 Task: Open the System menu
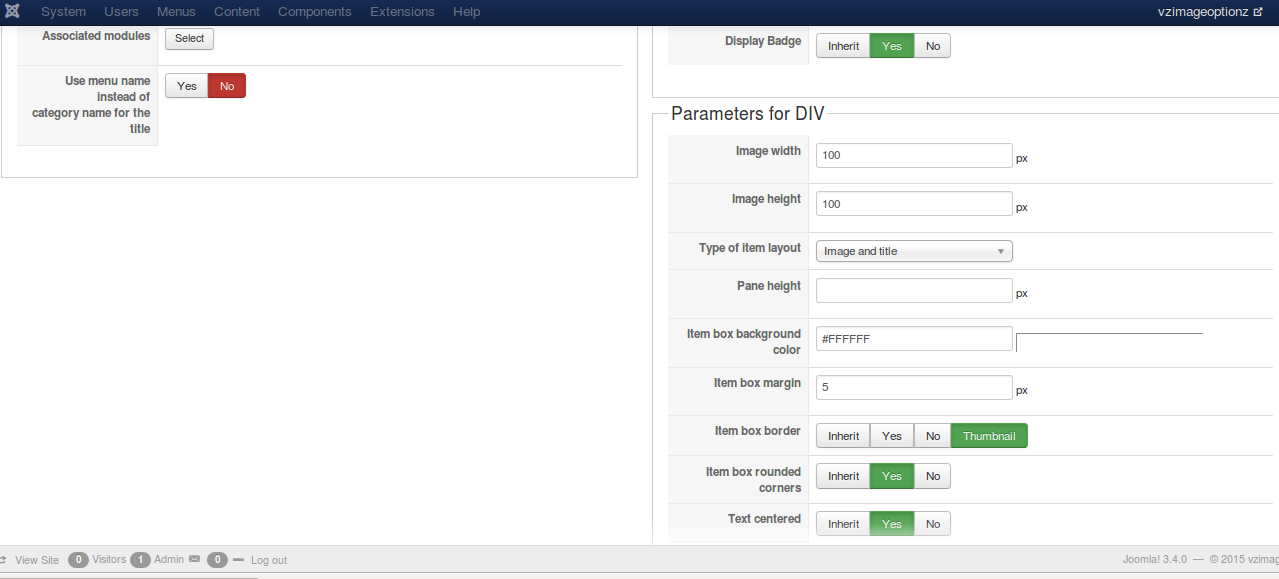pyautogui.click(x=63, y=12)
